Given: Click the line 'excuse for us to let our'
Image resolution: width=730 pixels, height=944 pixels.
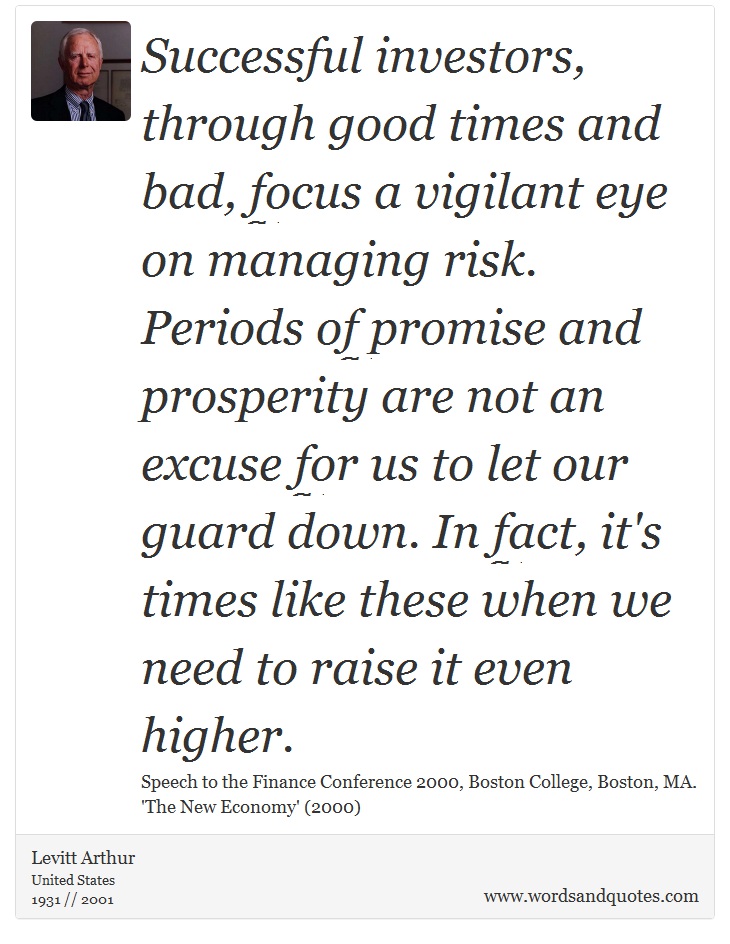Looking at the screenshot, I should click(385, 466).
